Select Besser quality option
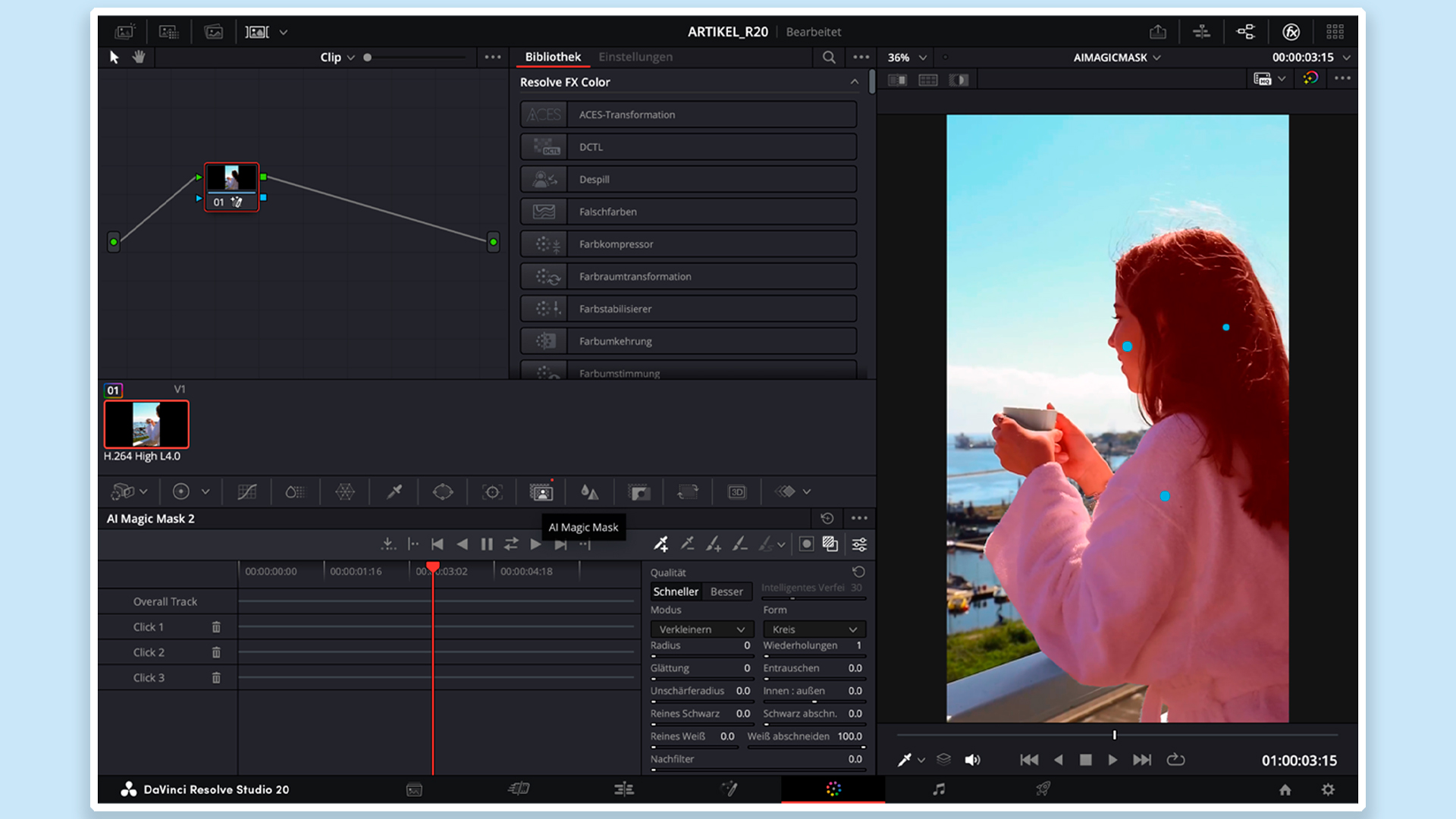Image resolution: width=1456 pixels, height=819 pixels. (x=726, y=591)
